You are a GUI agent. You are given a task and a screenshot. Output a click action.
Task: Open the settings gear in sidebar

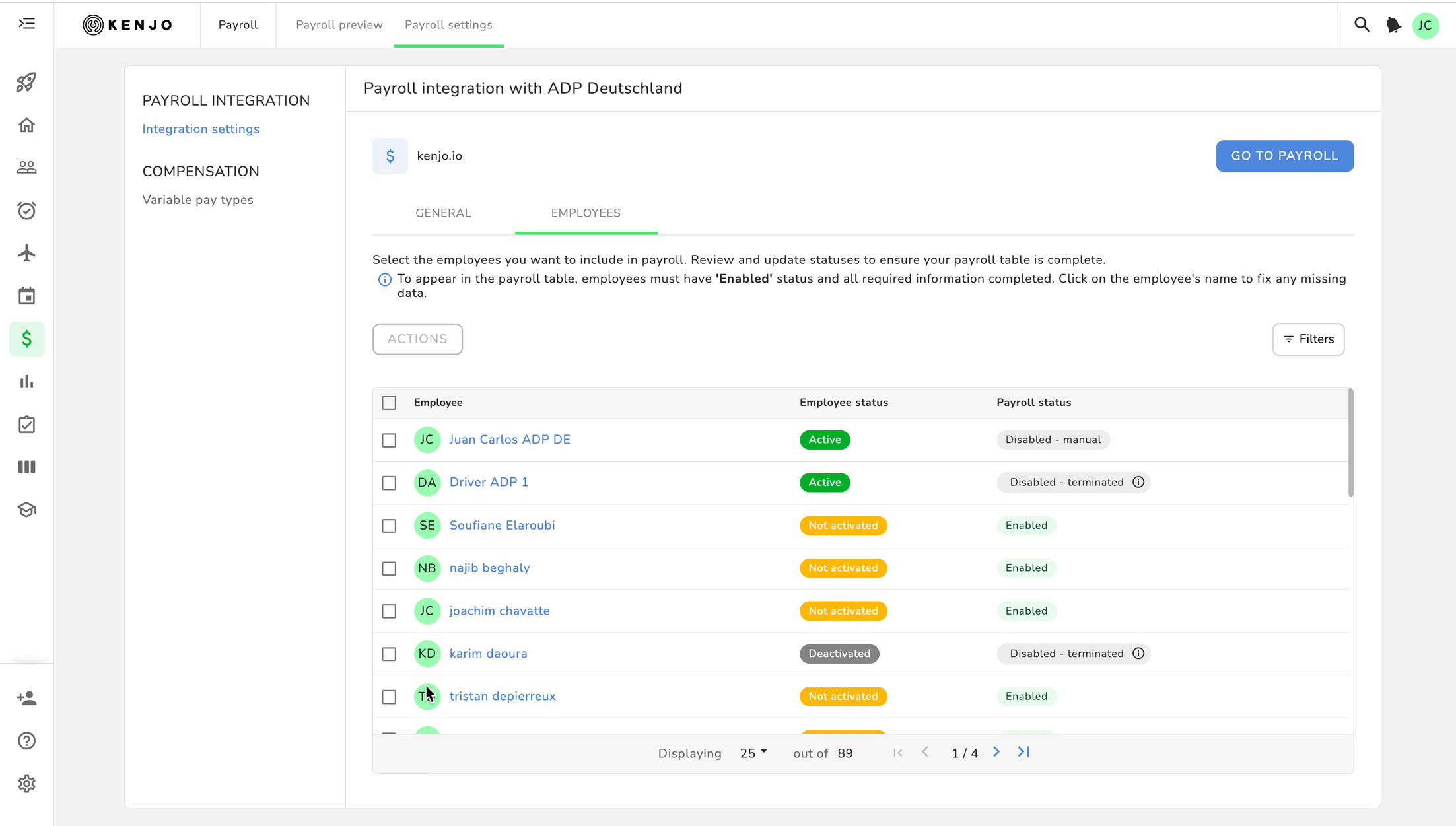point(26,784)
